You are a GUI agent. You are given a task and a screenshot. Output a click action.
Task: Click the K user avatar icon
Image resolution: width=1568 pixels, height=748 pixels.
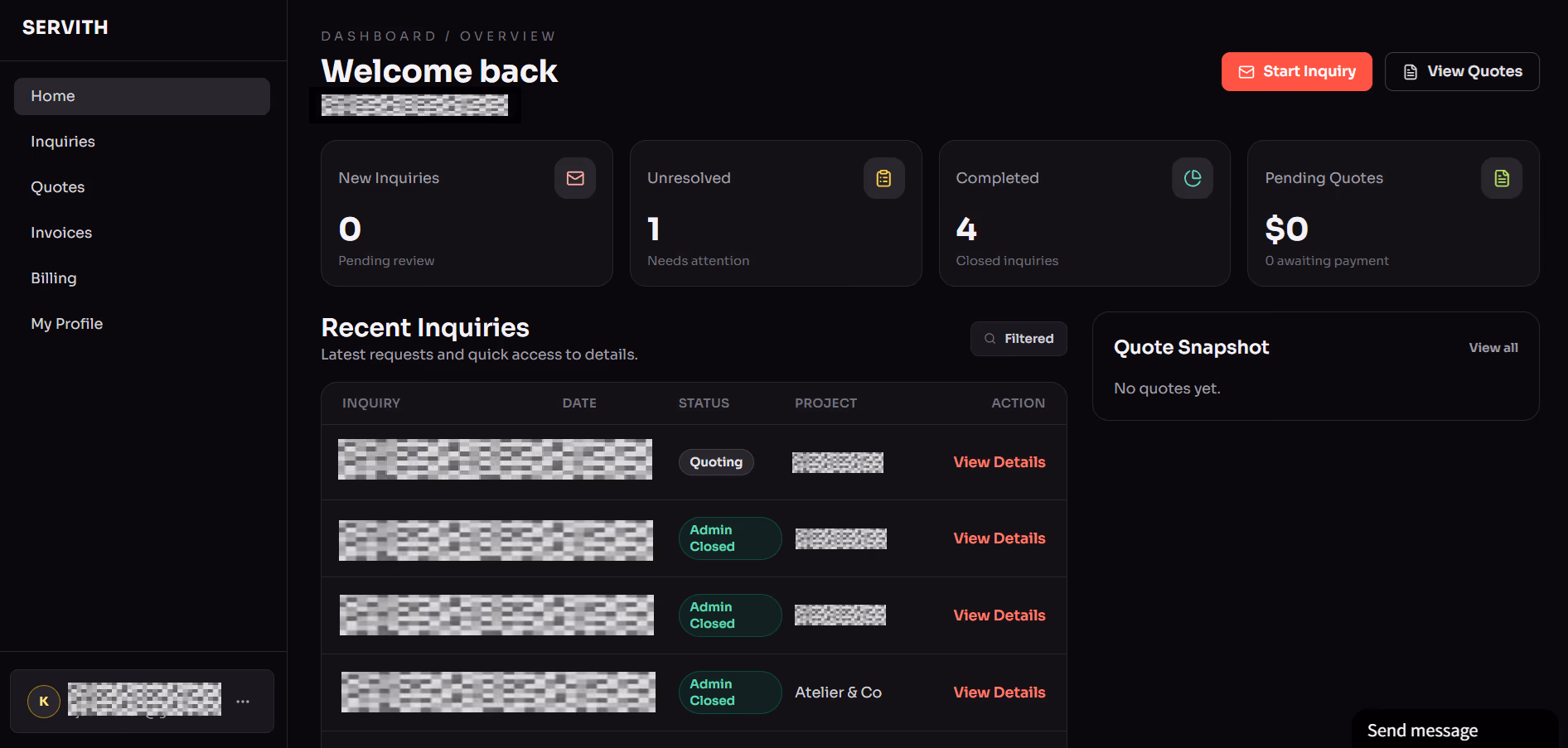[44, 702]
